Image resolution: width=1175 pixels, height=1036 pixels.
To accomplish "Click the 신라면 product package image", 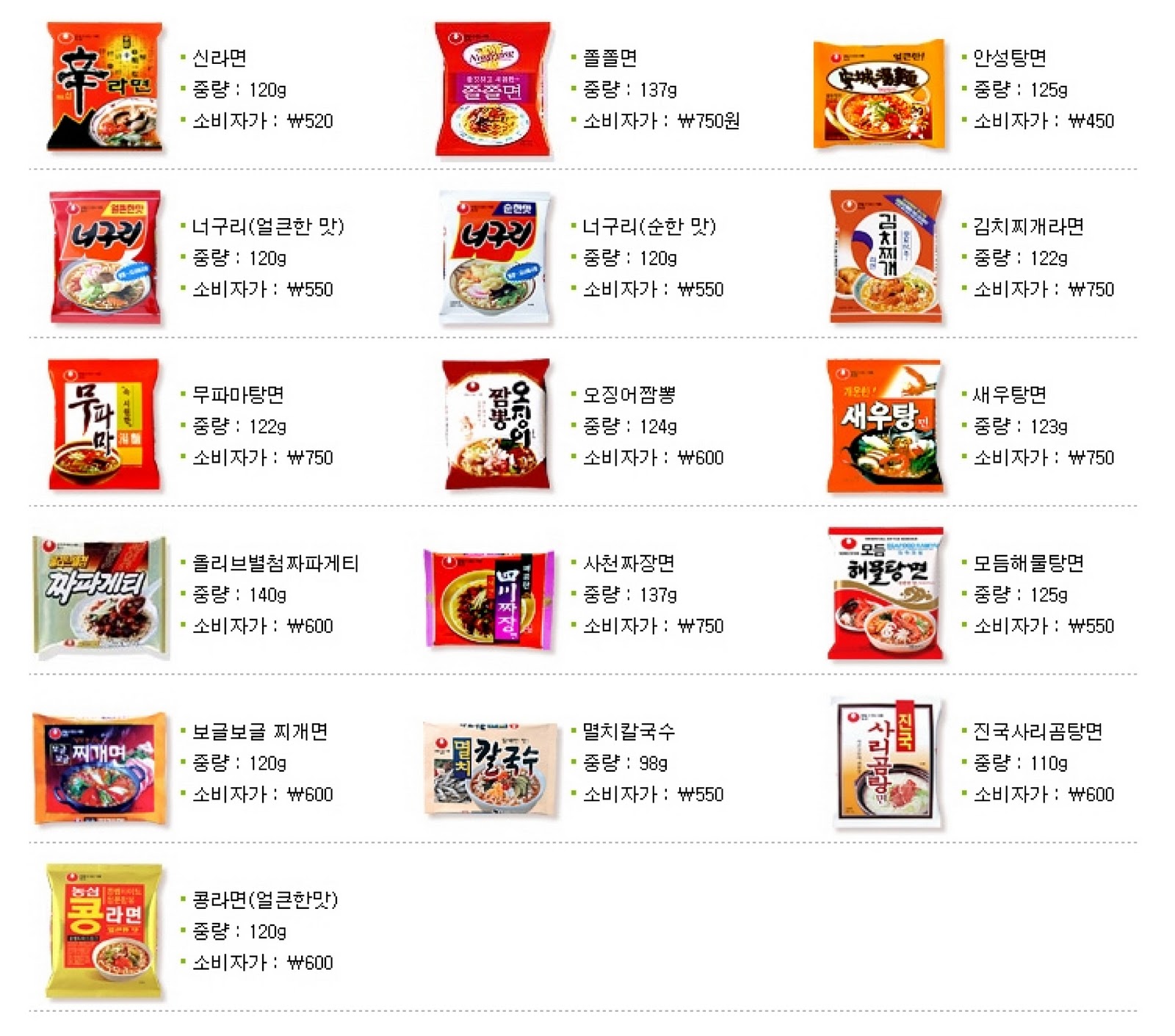I will 104,87.
